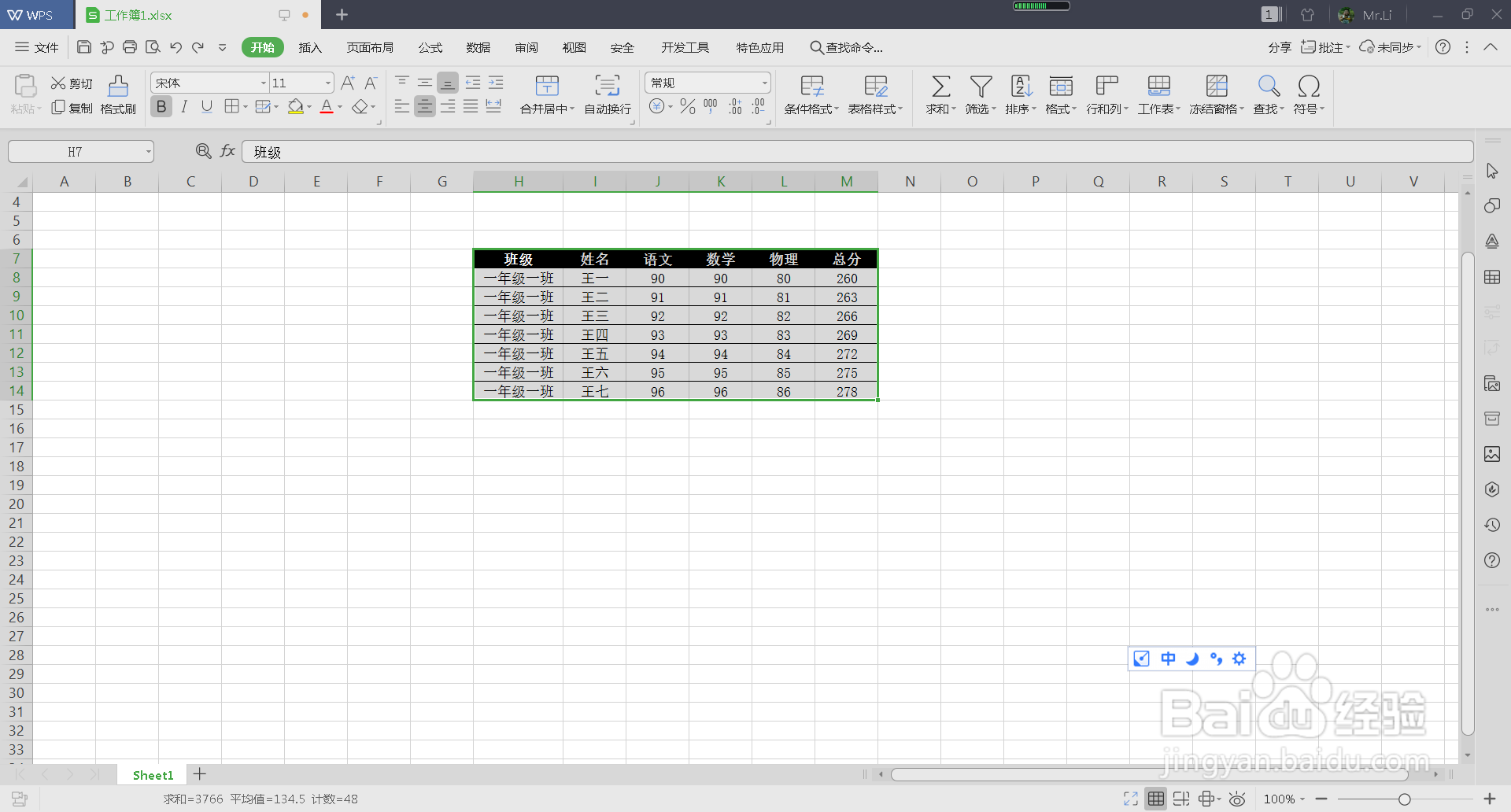
Task: Click the Decrease decimal places icon
Action: 759,106
